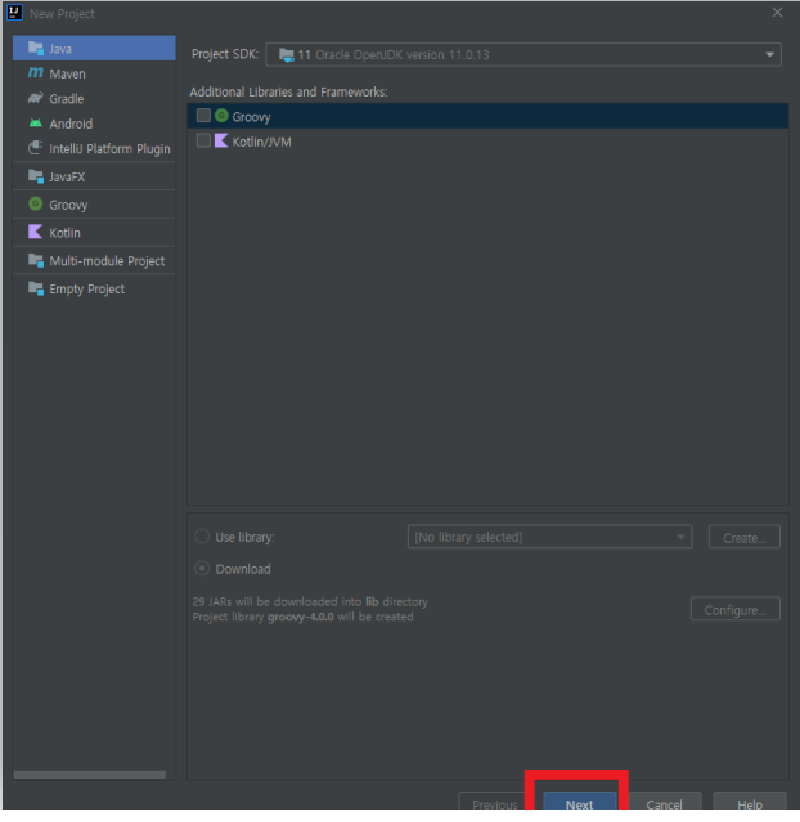Click the Help button
The image size is (800, 822).
coord(750,803)
